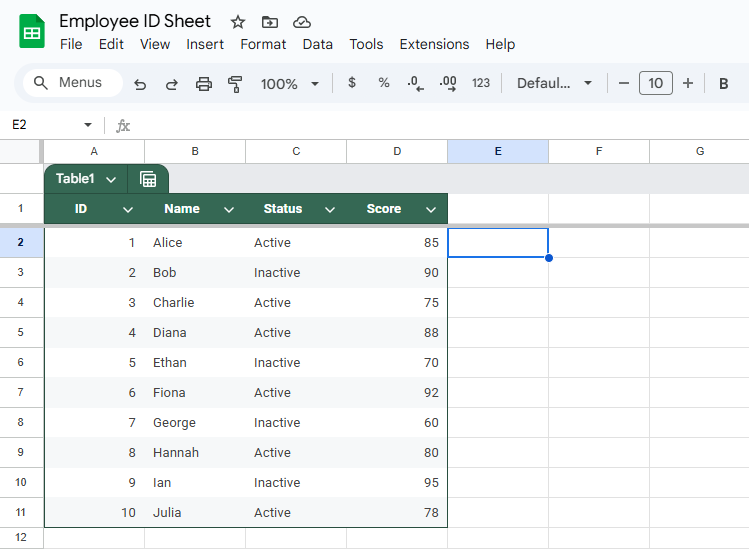This screenshot has width=749, height=549.
Task: Open the Data menu
Action: pyautogui.click(x=318, y=44)
